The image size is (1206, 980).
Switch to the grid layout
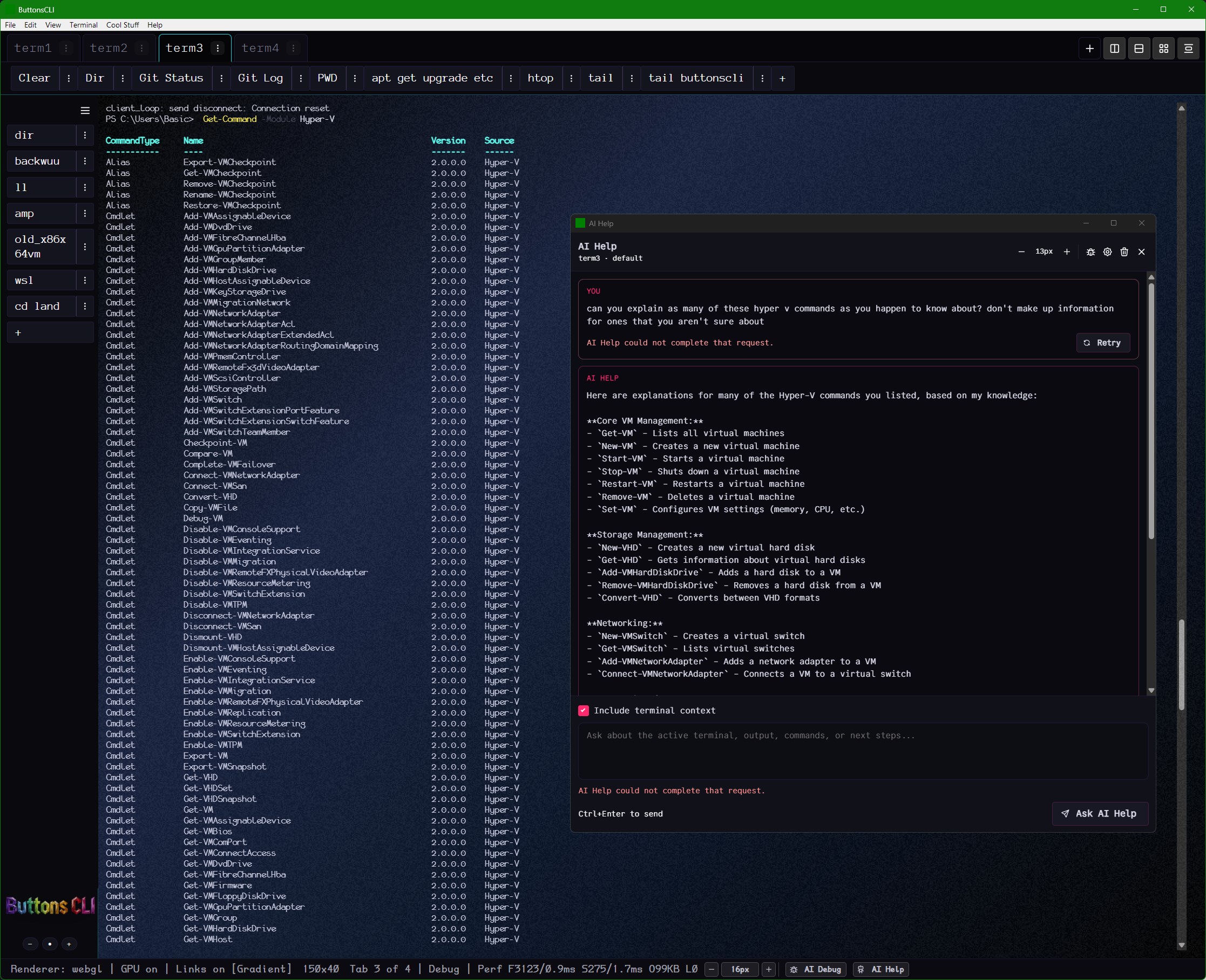coord(1164,49)
